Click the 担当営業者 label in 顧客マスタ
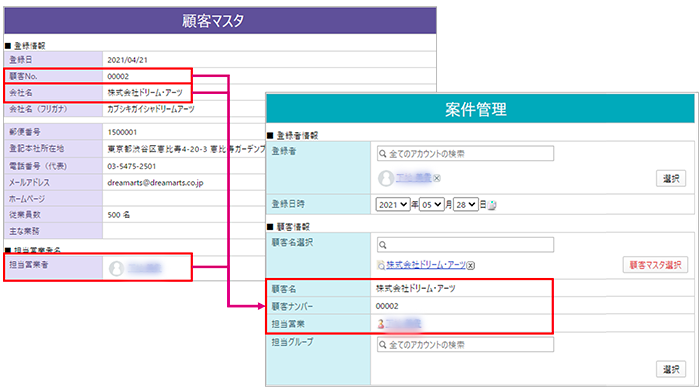 point(29,265)
